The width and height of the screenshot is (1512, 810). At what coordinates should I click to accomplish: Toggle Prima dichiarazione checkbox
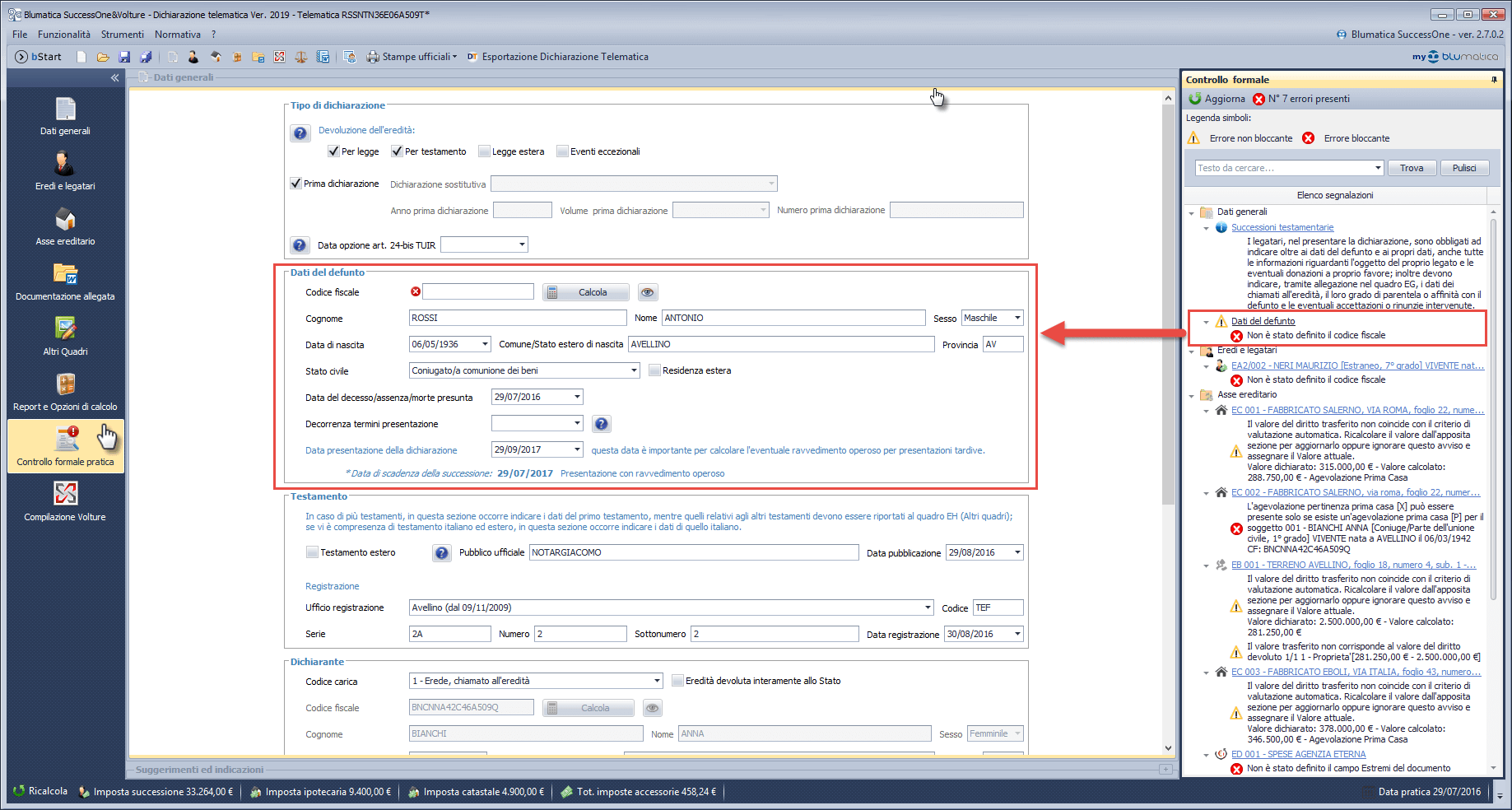point(295,184)
